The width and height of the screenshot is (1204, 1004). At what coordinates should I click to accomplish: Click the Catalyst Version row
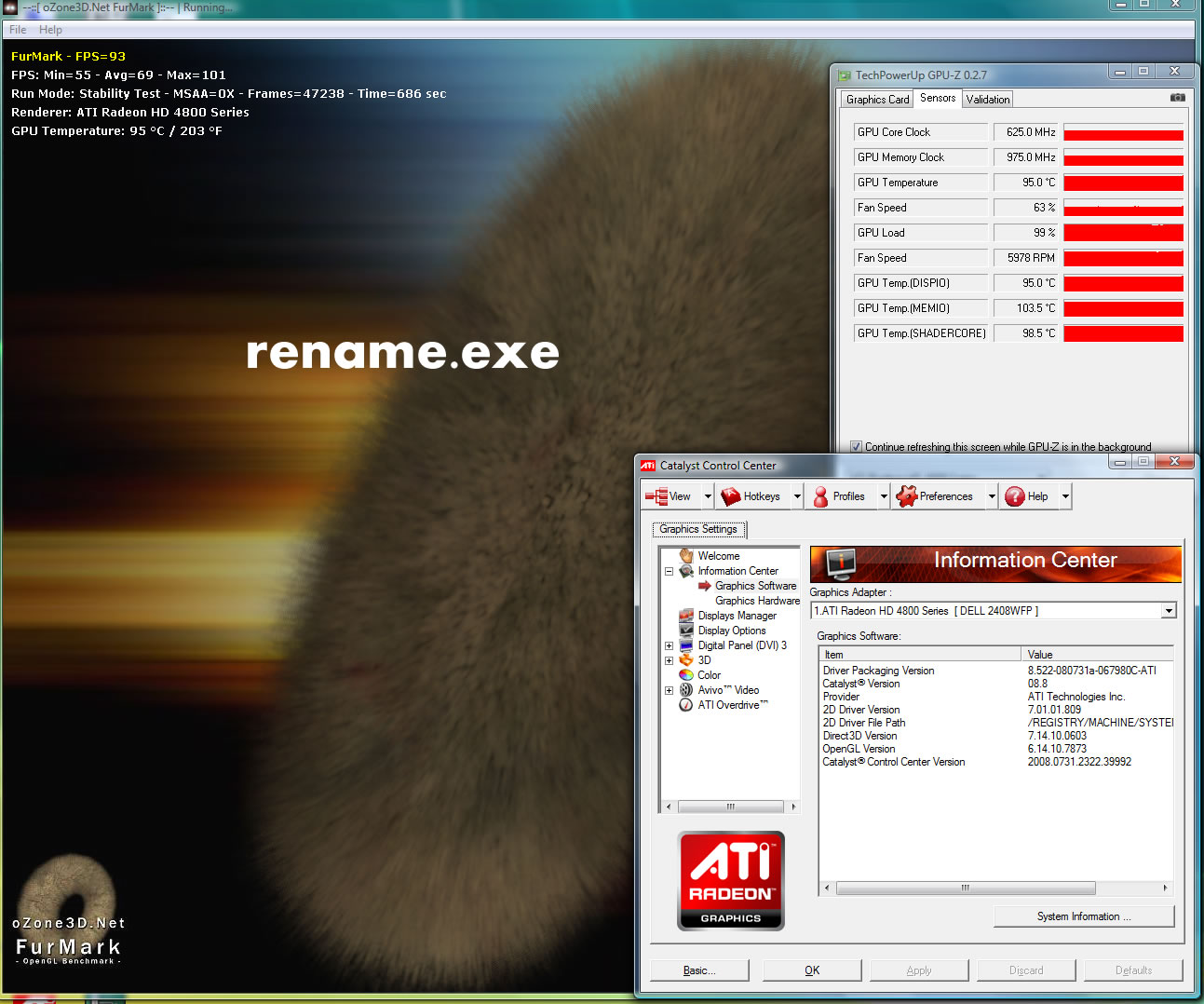[996, 684]
